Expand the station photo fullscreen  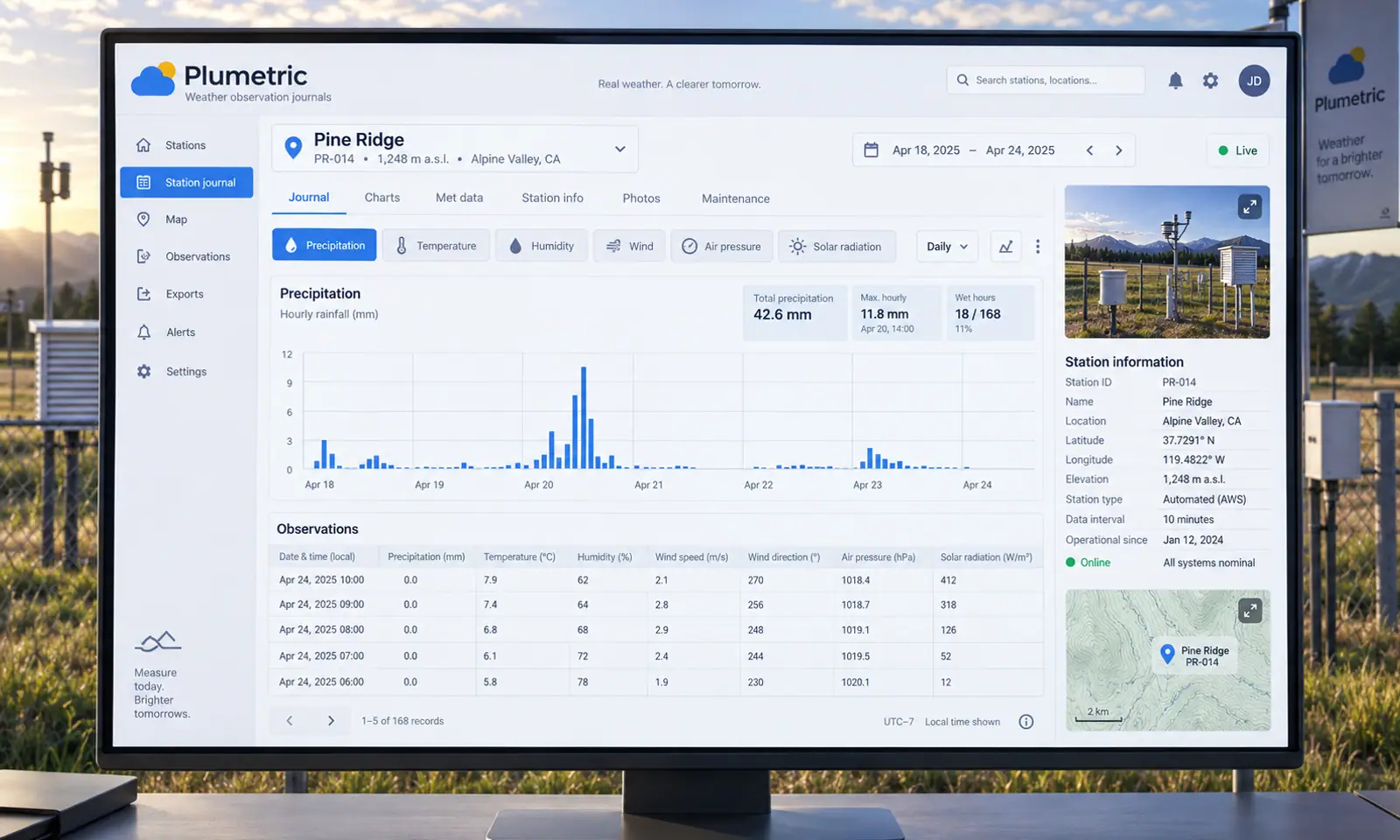(1249, 206)
